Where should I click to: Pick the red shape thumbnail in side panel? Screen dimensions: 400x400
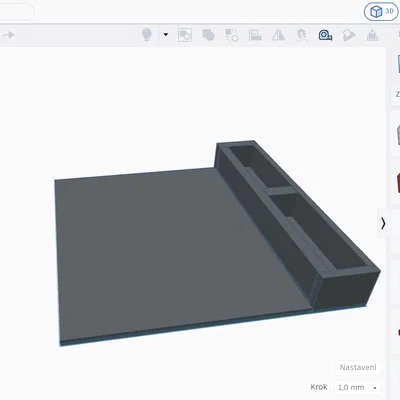click(x=398, y=182)
